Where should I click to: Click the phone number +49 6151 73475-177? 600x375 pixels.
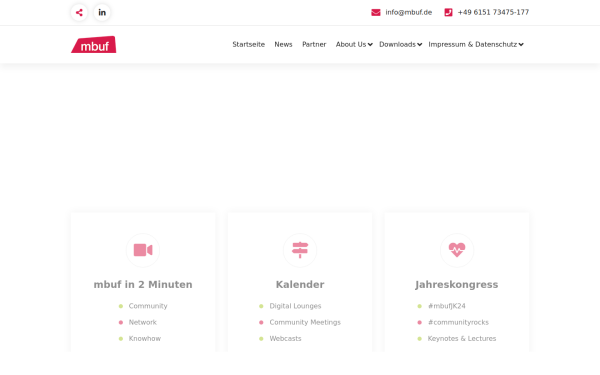pyautogui.click(x=493, y=12)
